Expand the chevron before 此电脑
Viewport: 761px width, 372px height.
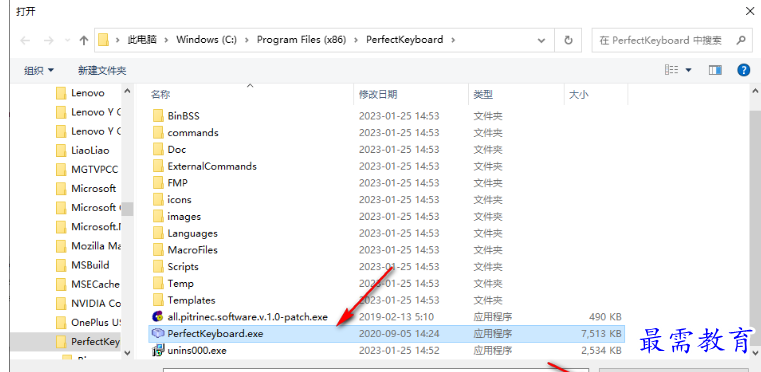coord(117,40)
